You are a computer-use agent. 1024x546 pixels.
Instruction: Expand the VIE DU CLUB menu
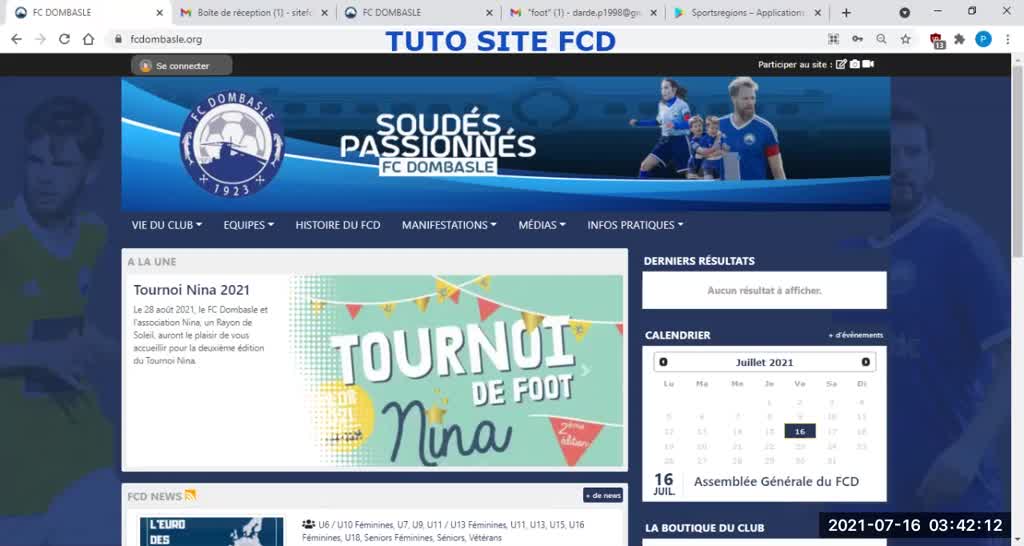167,225
